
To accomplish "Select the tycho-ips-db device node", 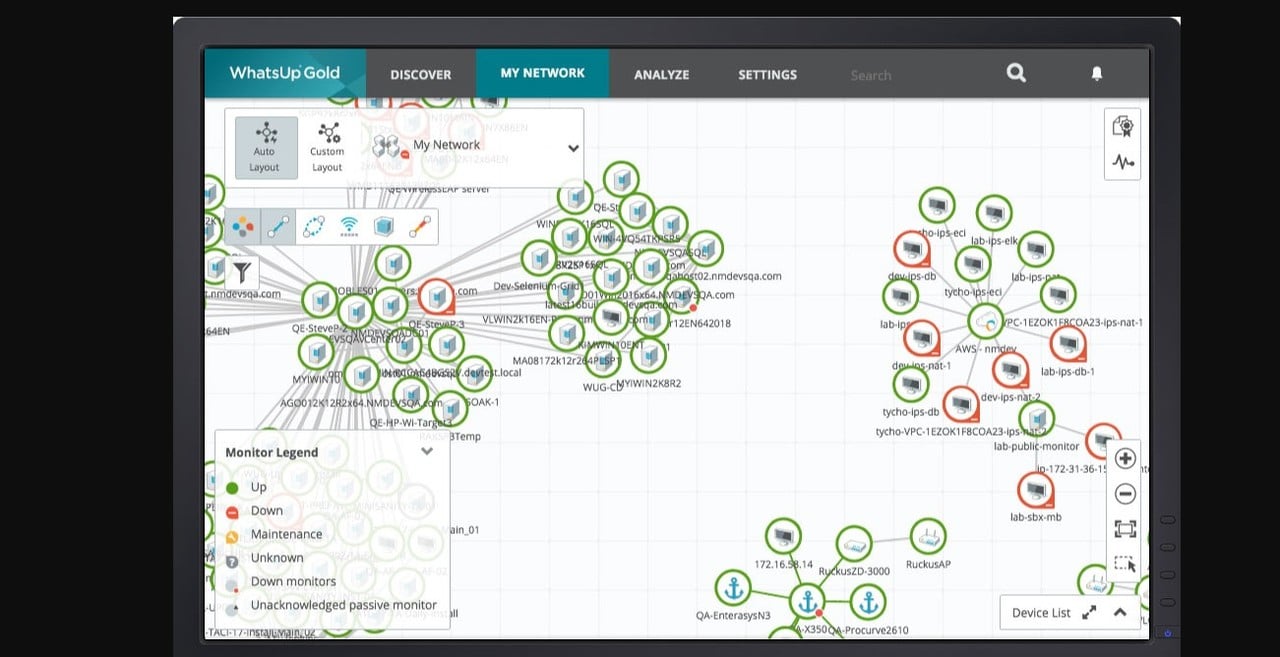I will point(911,385).
